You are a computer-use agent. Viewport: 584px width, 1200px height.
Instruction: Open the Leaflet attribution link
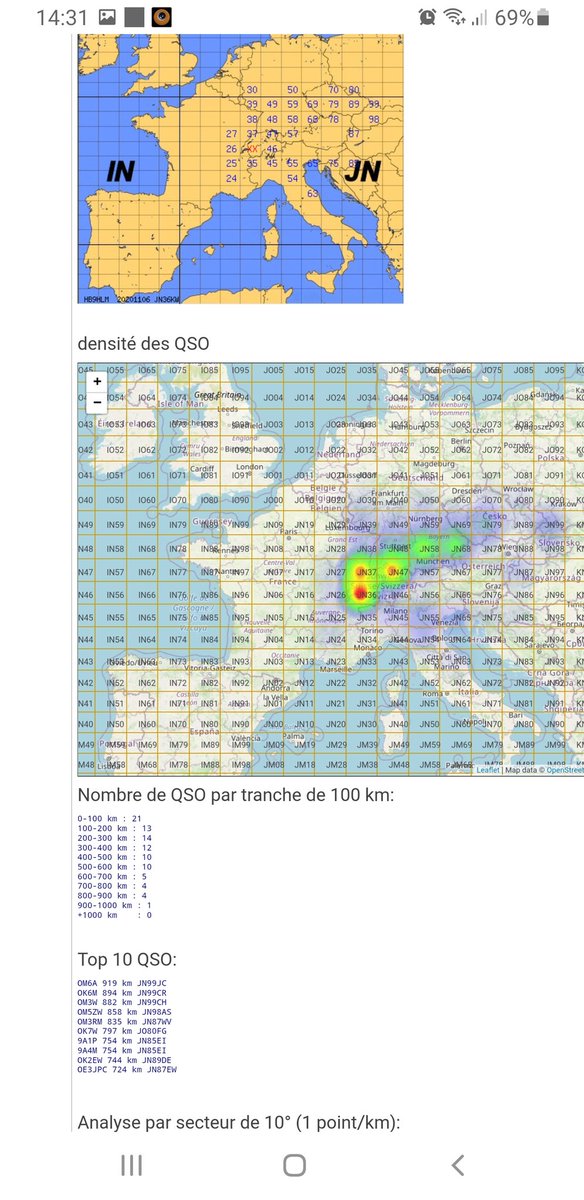tap(488, 770)
